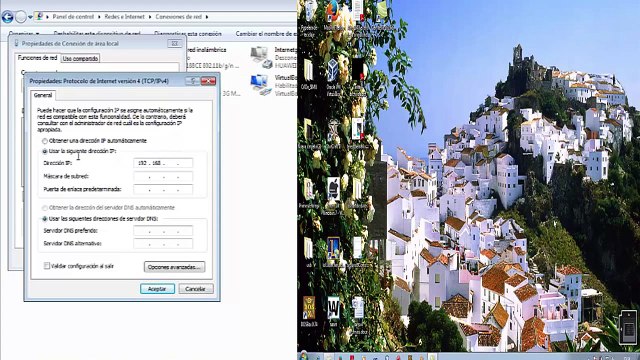This screenshot has width=640, height=360.
Task: Expand arrow after Redes e Internet breadcrumb
Action: (x=150, y=17)
